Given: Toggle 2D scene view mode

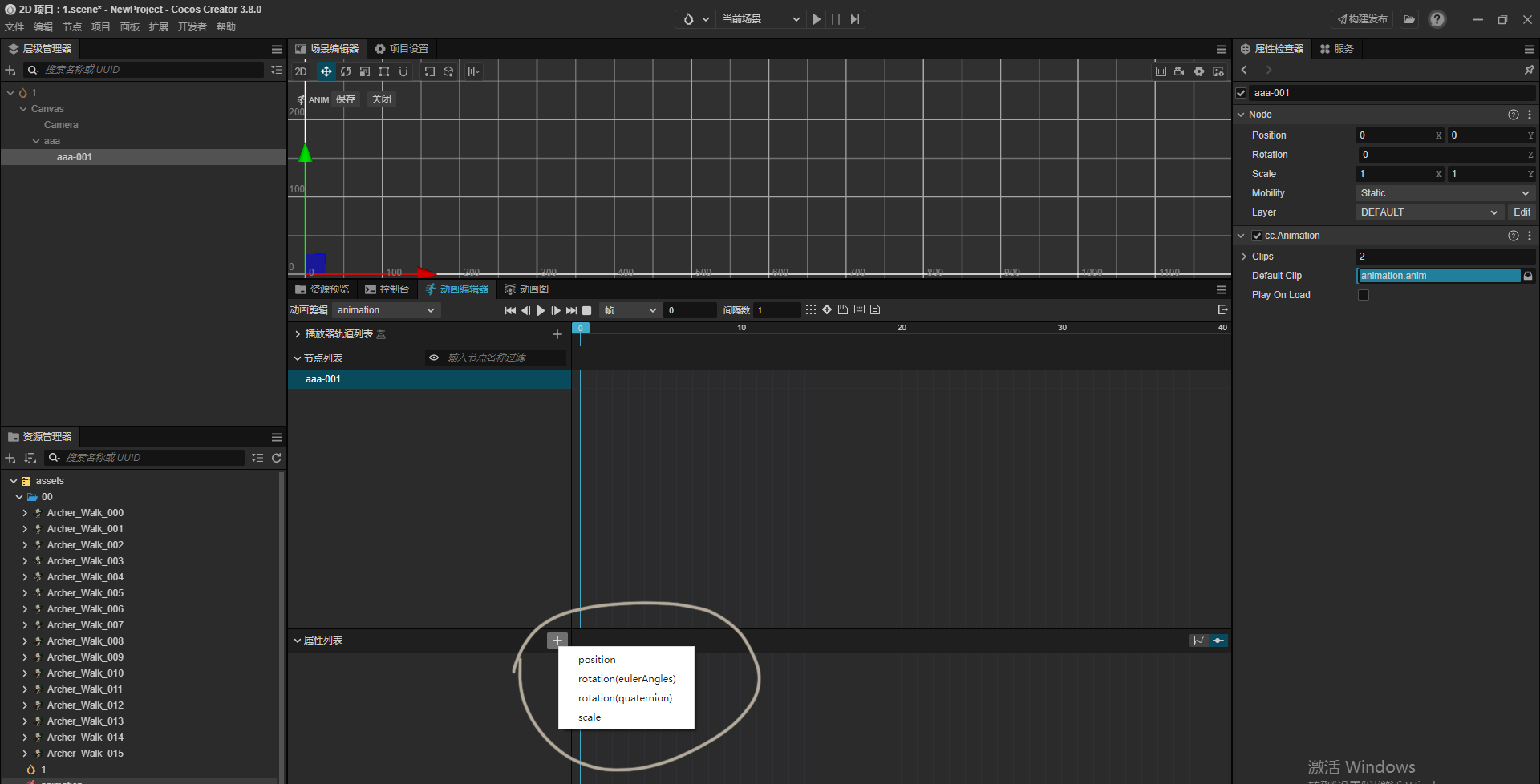Looking at the screenshot, I should point(301,71).
